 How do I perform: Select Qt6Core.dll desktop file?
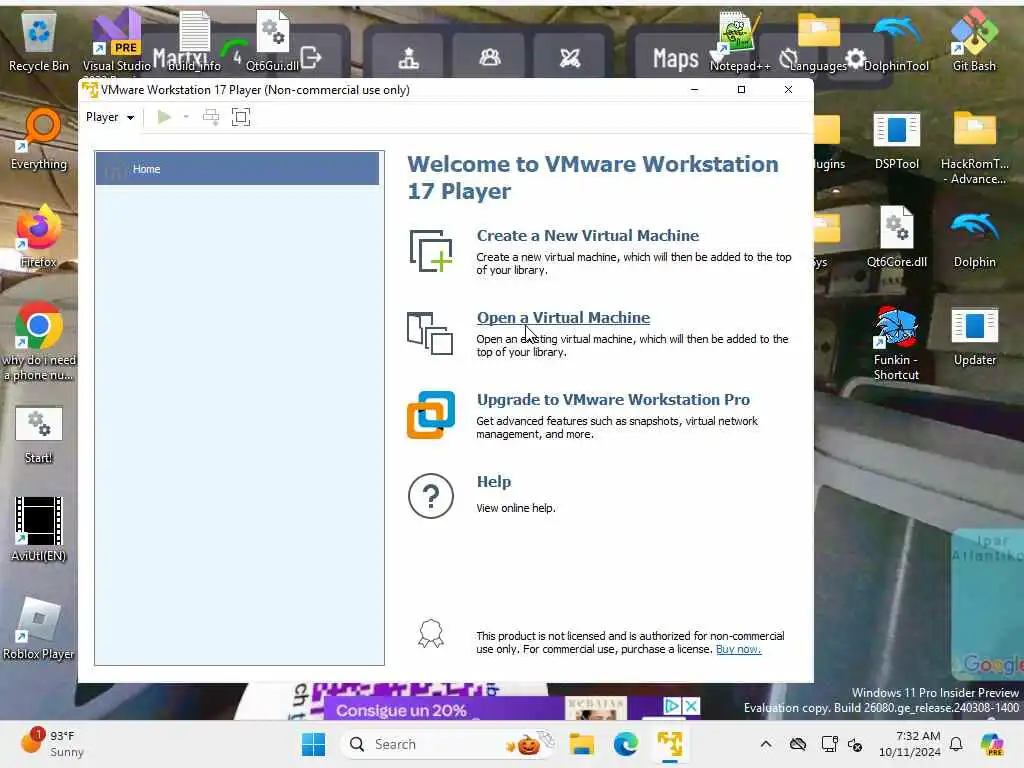(896, 236)
